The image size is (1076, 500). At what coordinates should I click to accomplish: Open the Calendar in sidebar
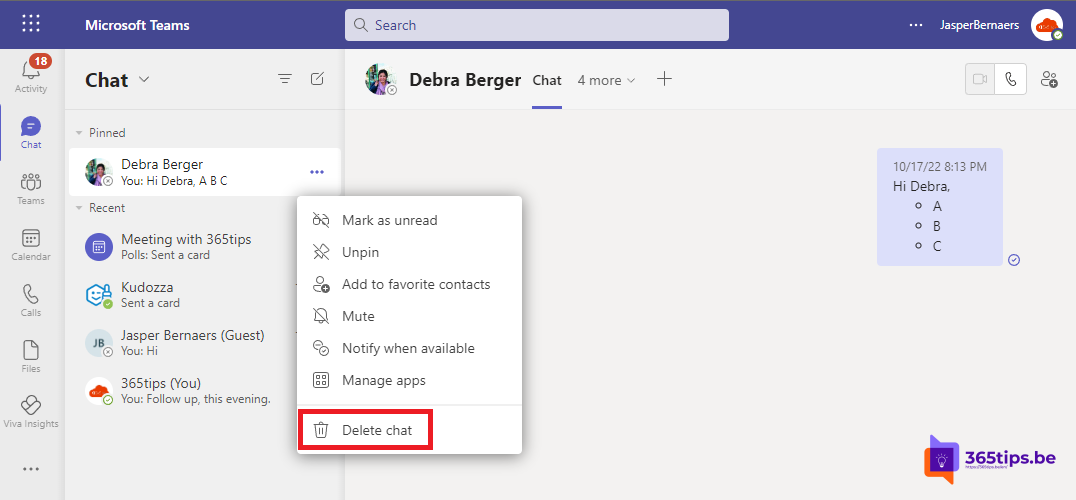31,245
